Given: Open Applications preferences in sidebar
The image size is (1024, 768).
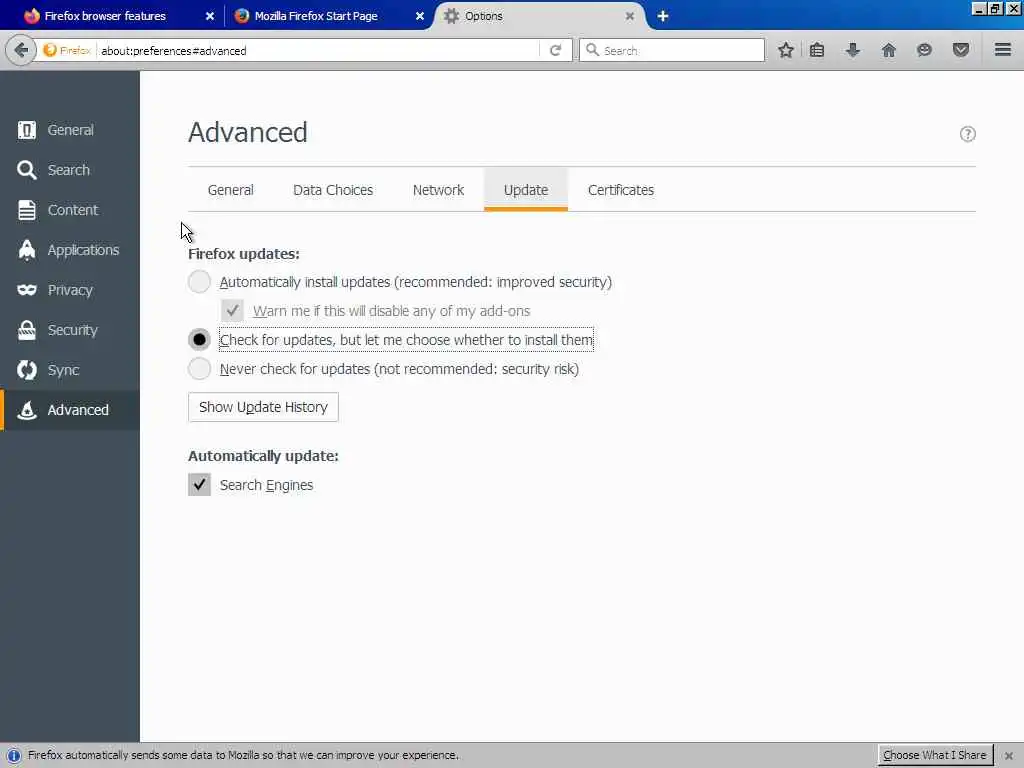Looking at the screenshot, I should [70, 249].
